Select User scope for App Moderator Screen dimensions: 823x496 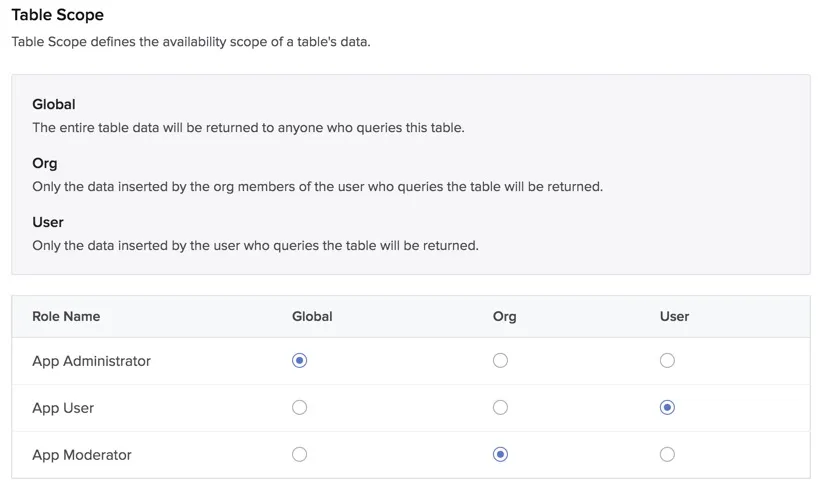coord(667,454)
